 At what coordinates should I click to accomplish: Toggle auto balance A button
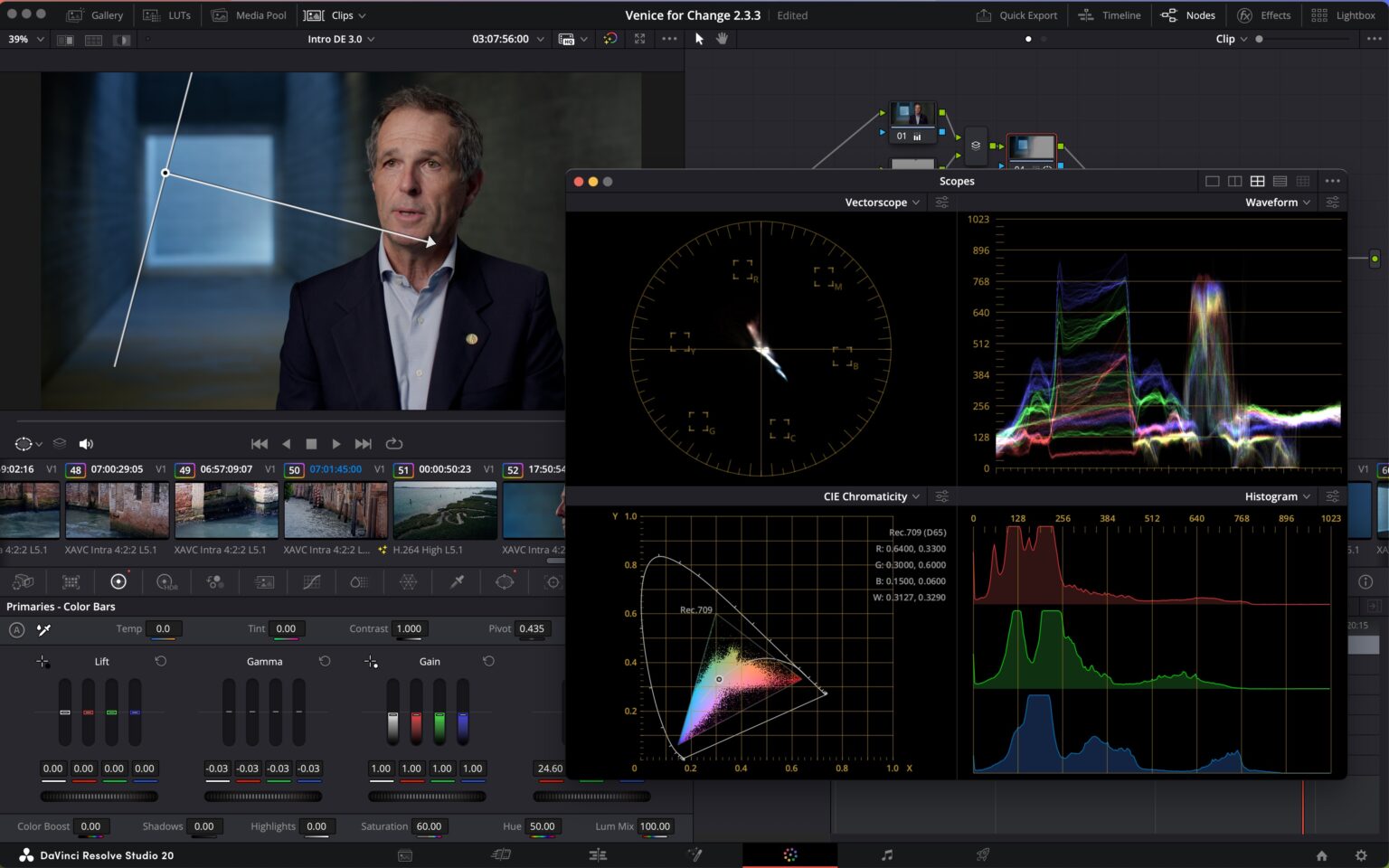(16, 629)
